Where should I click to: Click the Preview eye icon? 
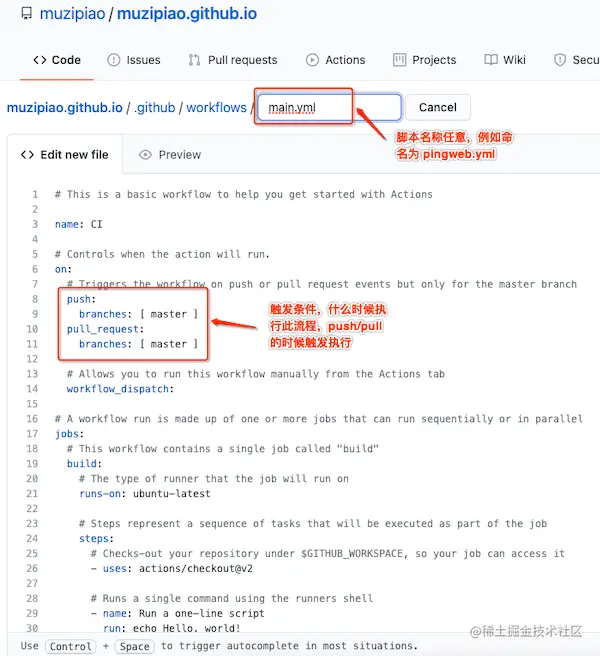tap(145, 155)
